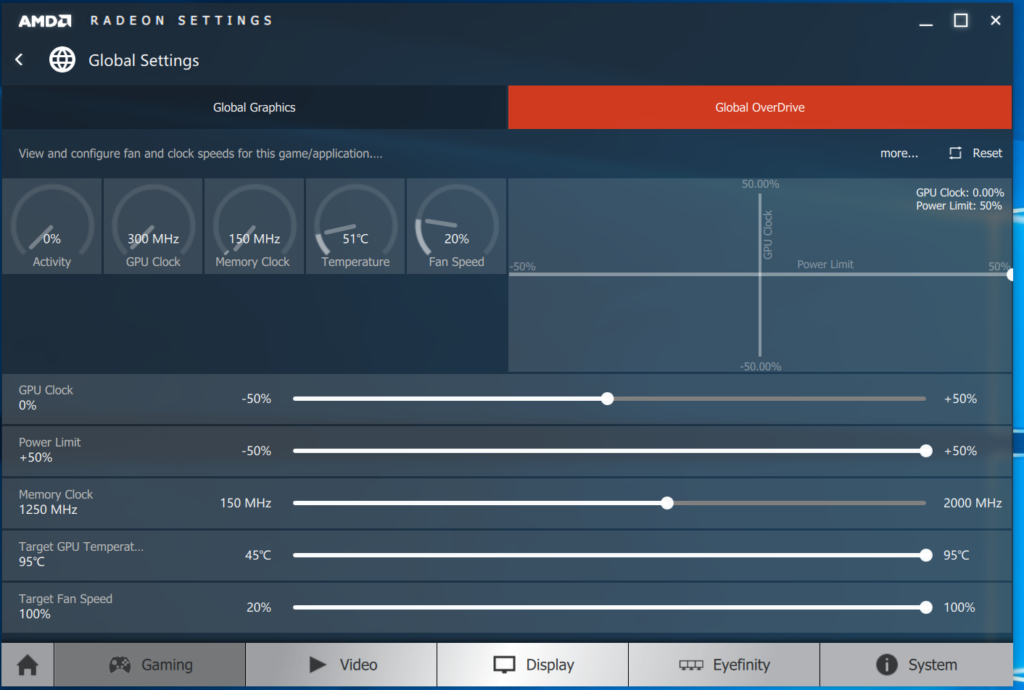The image size is (1024, 690).
Task: Click the AMD logo
Action: coord(44,21)
